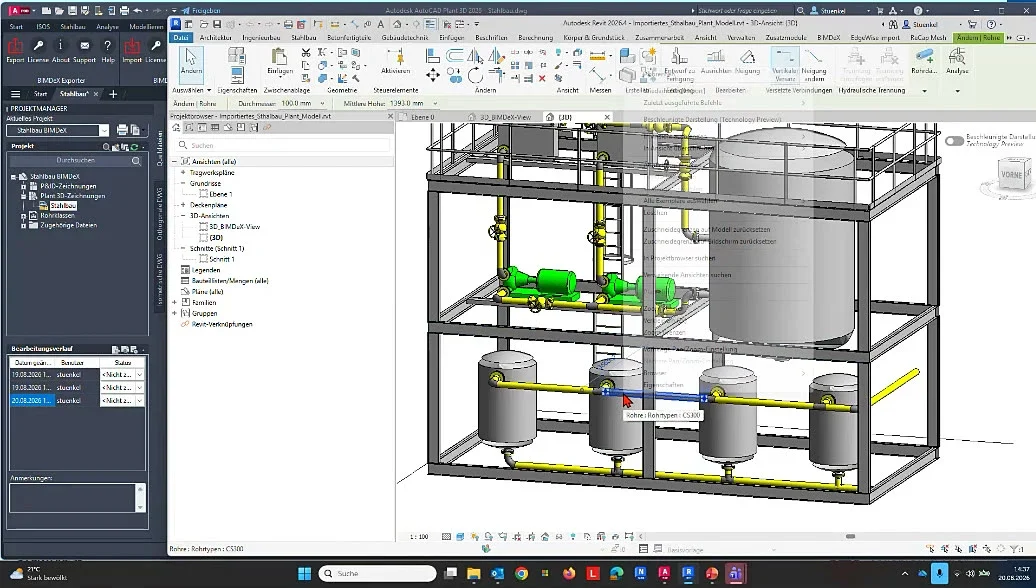Click the BIMDeX Import icon in AutoCAD
The height and width of the screenshot is (588, 1036).
click(132, 46)
